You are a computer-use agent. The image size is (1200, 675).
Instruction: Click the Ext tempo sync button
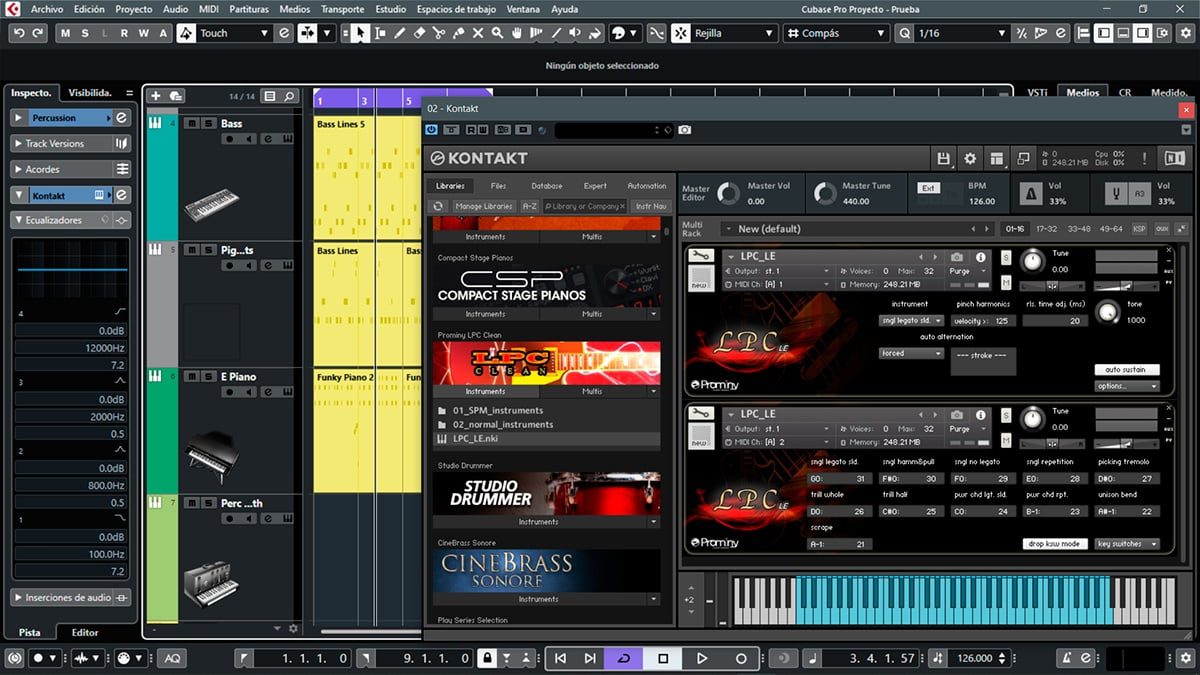[928, 188]
